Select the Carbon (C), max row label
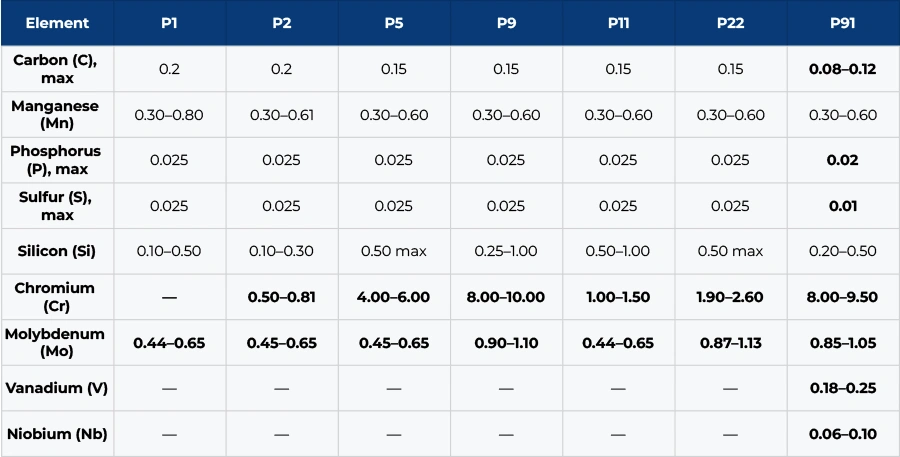The image size is (900, 457). coord(57,69)
